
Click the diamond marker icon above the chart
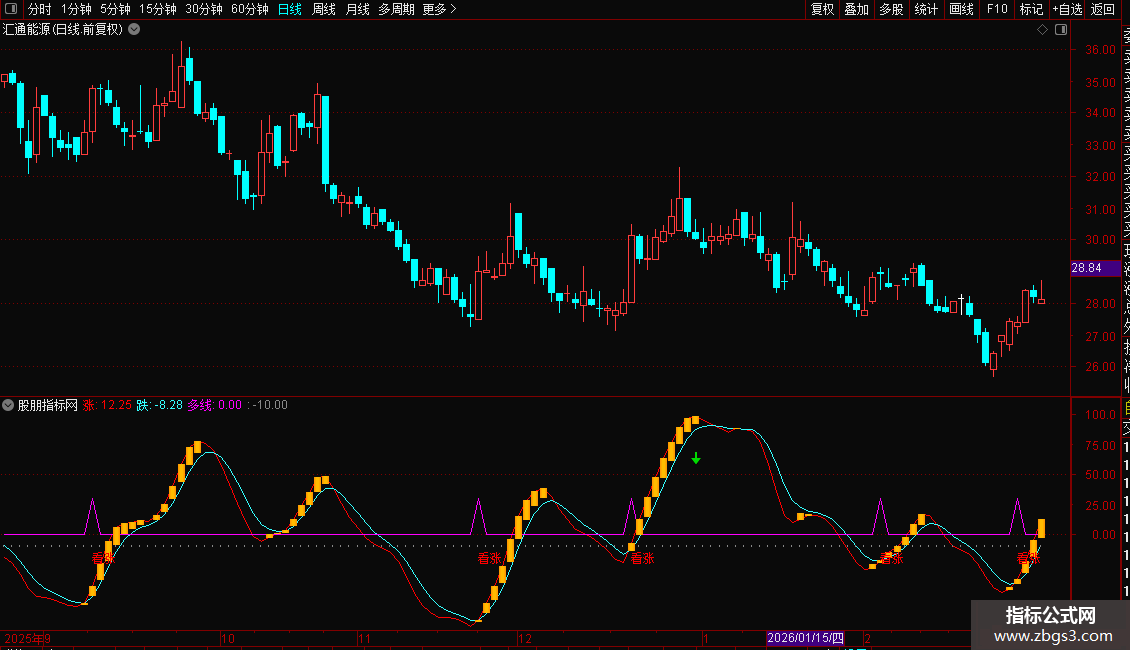[1042, 30]
